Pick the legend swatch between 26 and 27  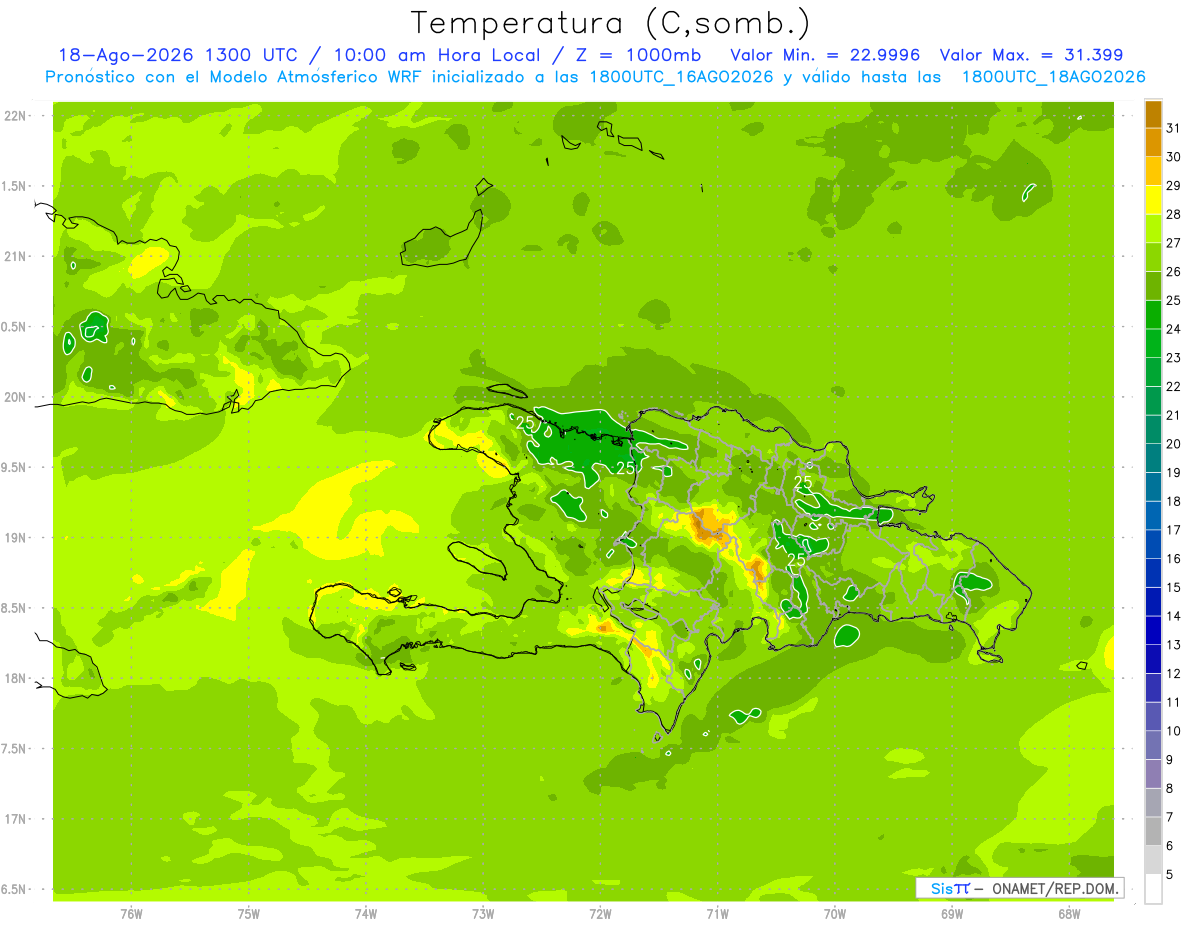tap(1154, 258)
